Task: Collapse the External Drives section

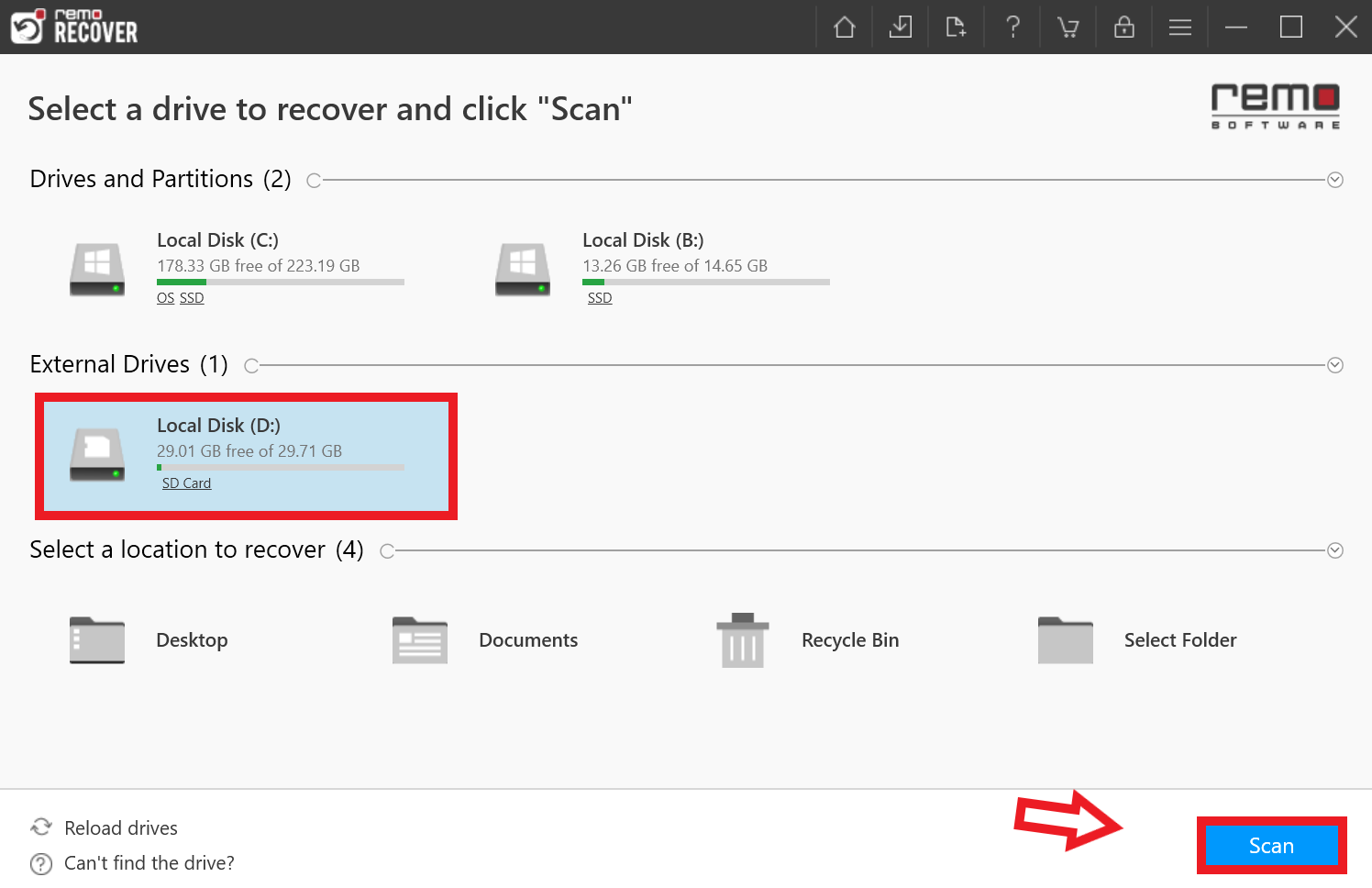Action: pos(1335,365)
